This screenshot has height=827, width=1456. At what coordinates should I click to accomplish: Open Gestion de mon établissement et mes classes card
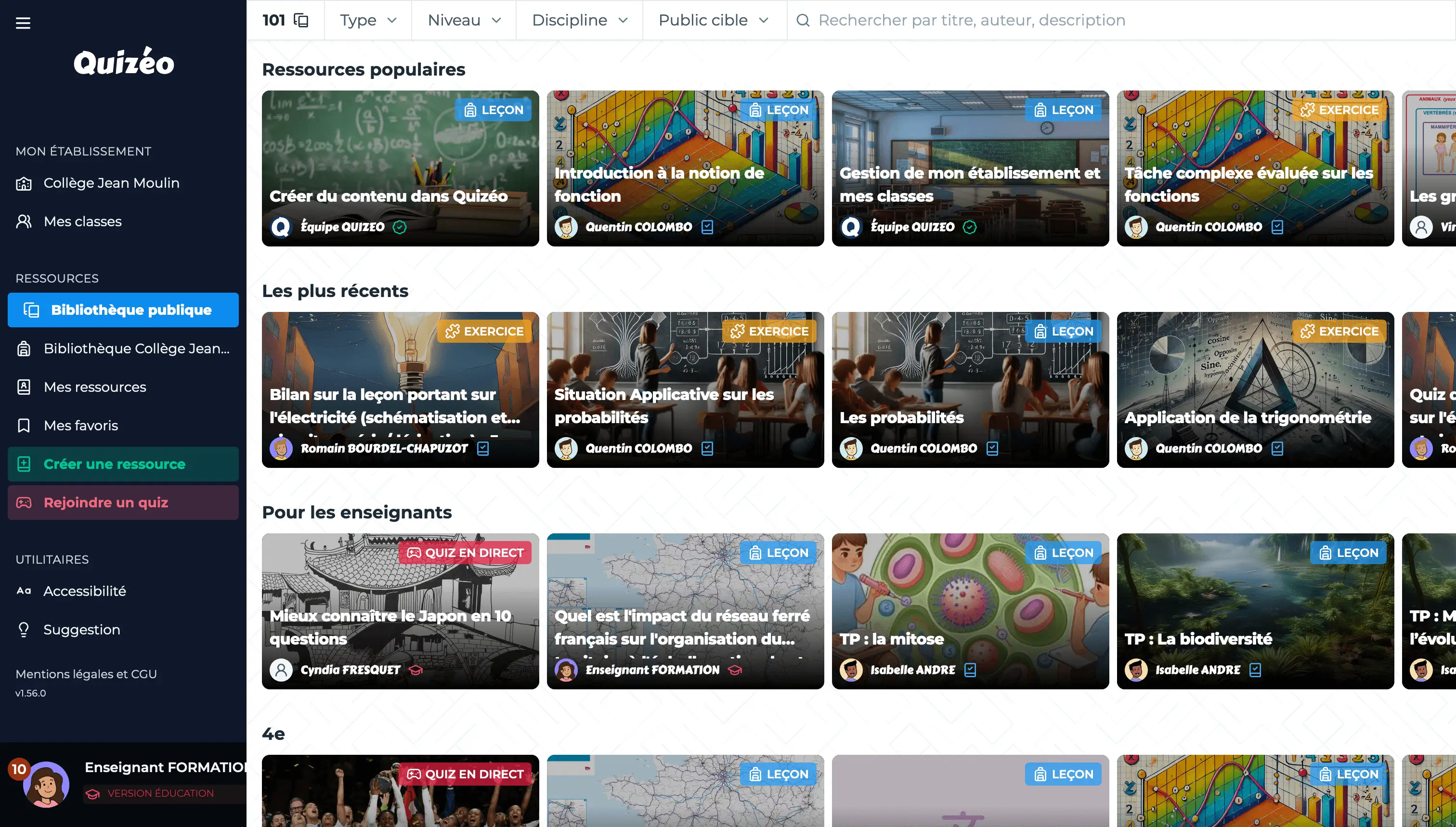click(970, 168)
